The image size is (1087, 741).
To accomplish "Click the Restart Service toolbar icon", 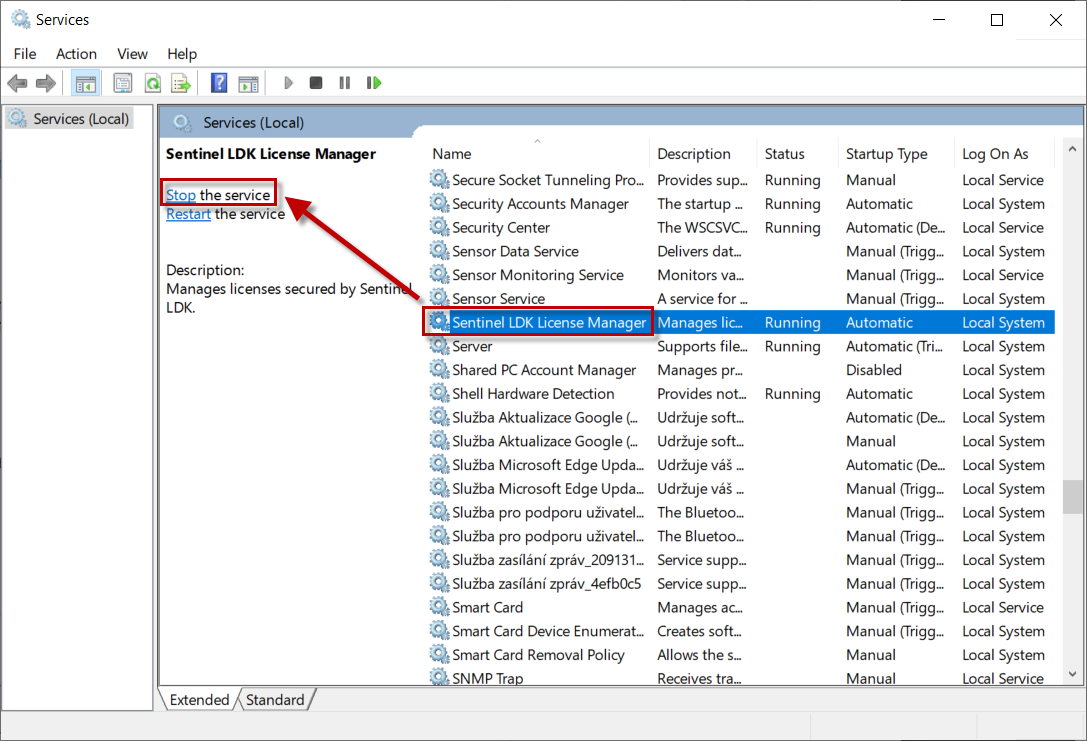I will [374, 83].
